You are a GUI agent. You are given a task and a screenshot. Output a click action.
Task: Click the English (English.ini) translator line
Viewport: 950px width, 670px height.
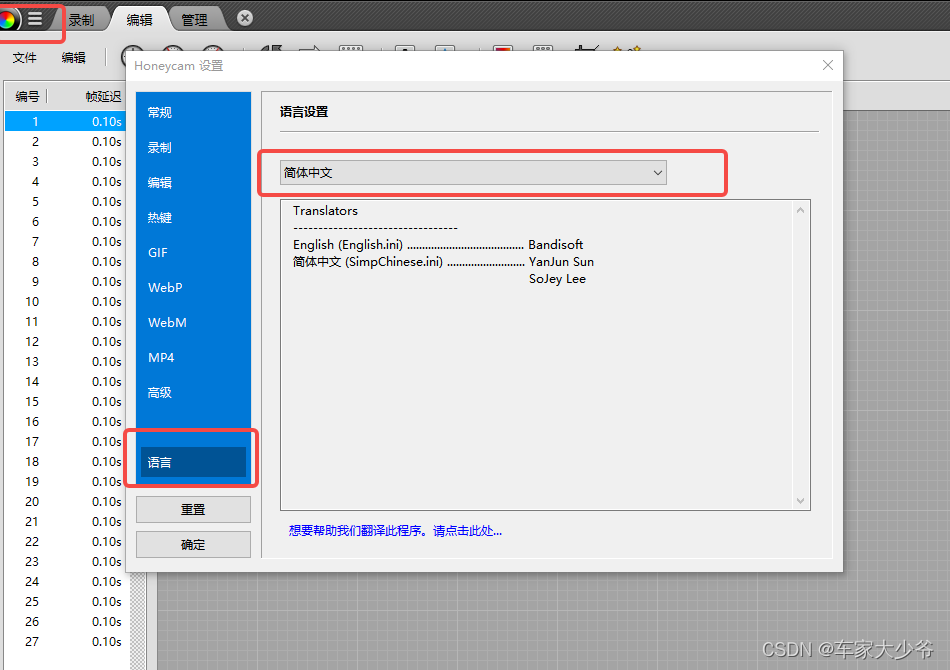click(x=438, y=245)
